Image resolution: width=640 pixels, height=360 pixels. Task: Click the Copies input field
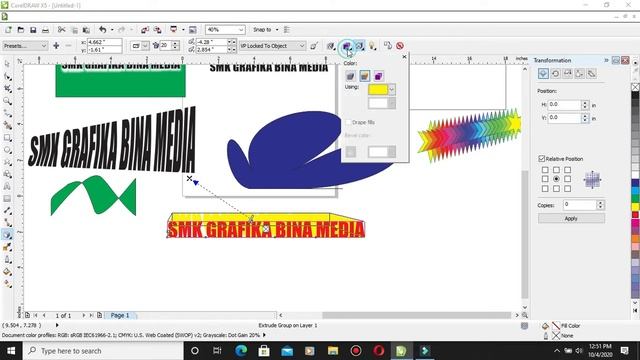coord(580,204)
